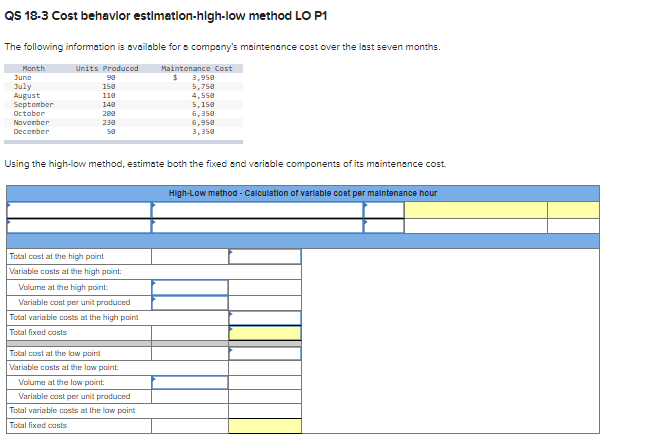Viewport: 655px width, 445px height.
Task: Click the 'December' month row label
Action: (31, 132)
